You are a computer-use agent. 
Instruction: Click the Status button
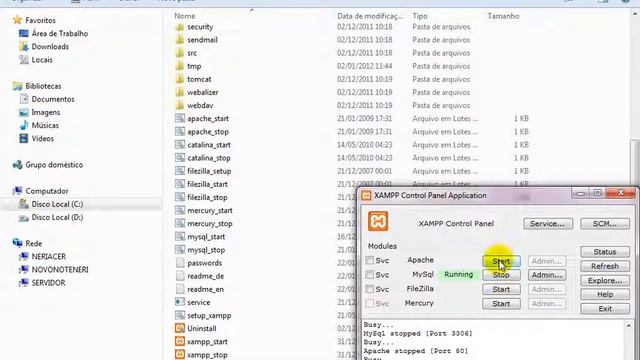click(605, 252)
